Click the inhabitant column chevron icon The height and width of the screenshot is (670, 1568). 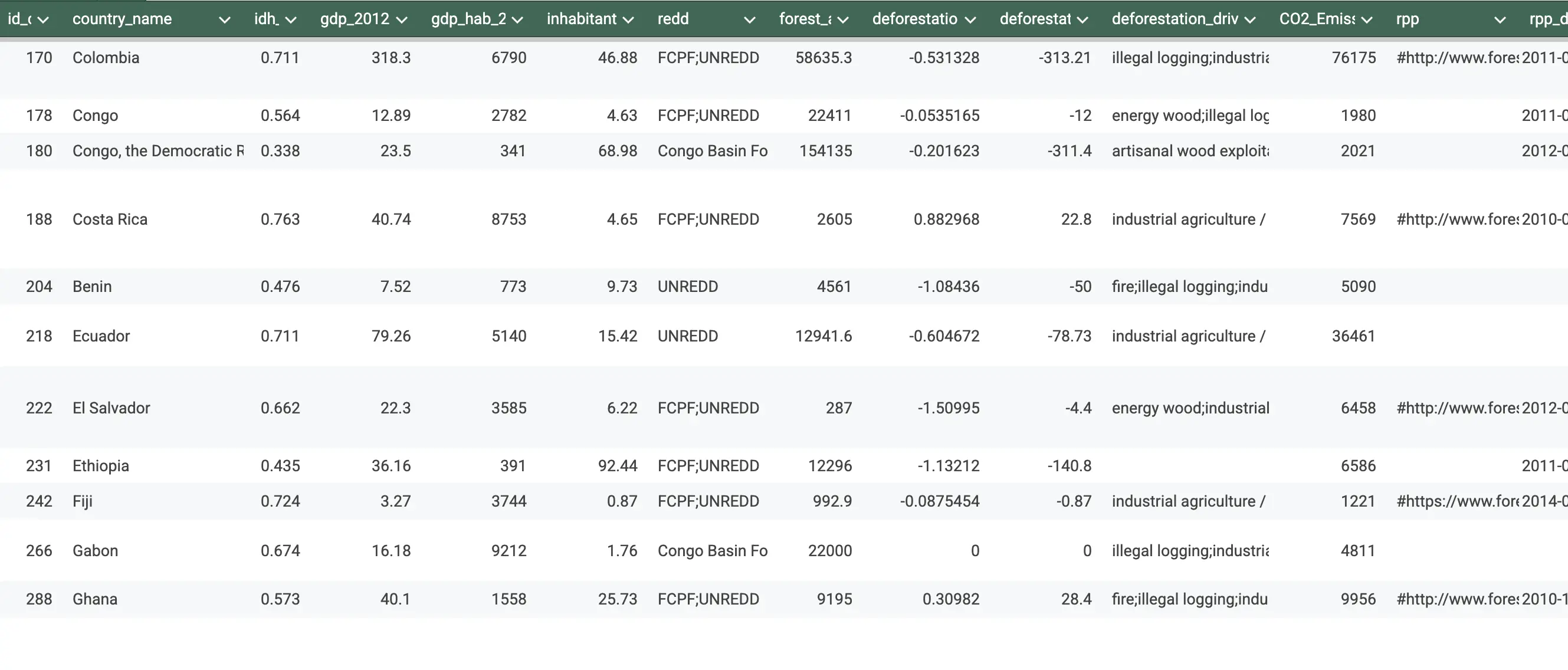pyautogui.click(x=629, y=19)
